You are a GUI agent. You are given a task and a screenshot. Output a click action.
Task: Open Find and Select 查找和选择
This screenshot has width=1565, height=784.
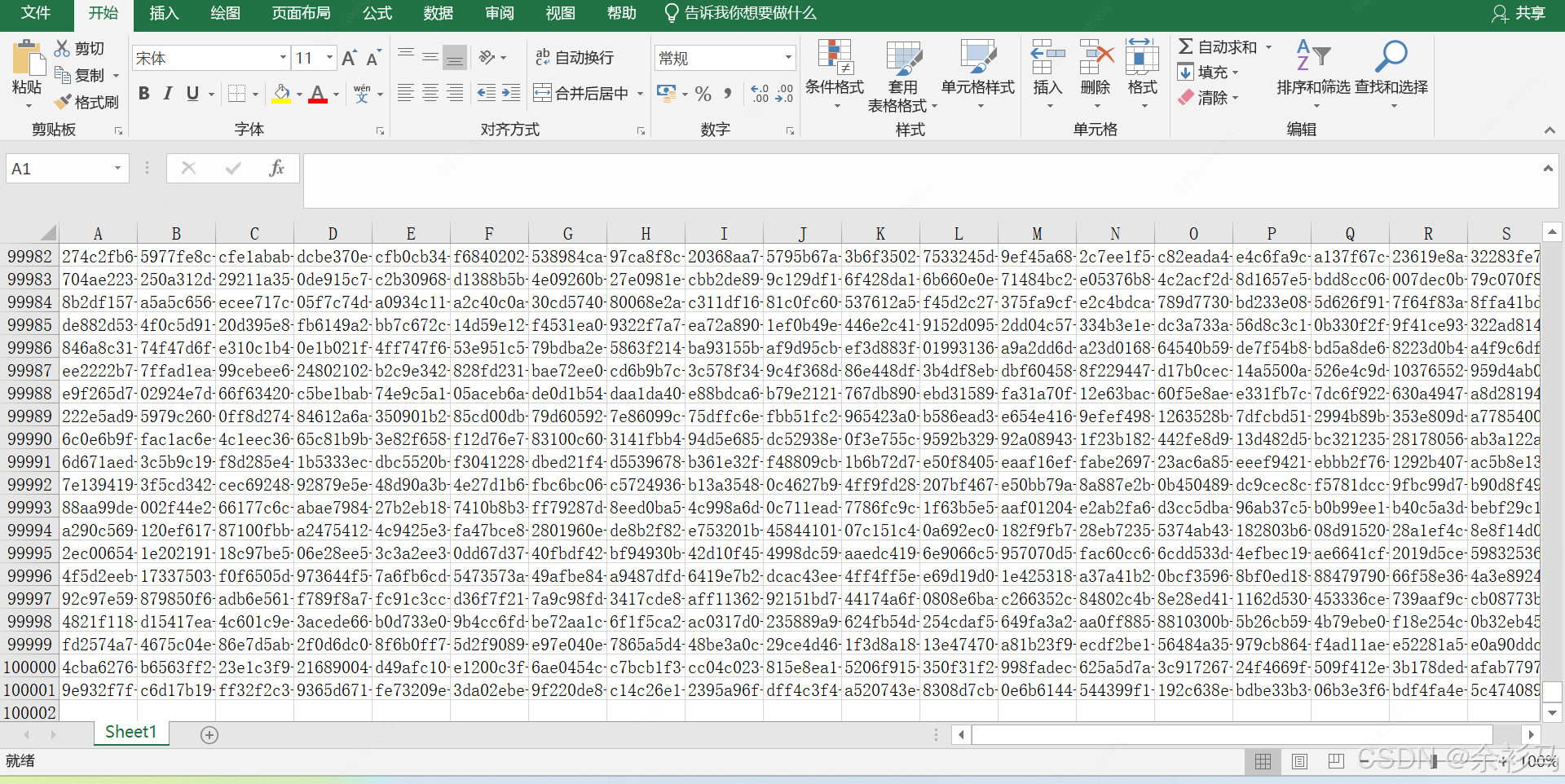coord(1391,73)
